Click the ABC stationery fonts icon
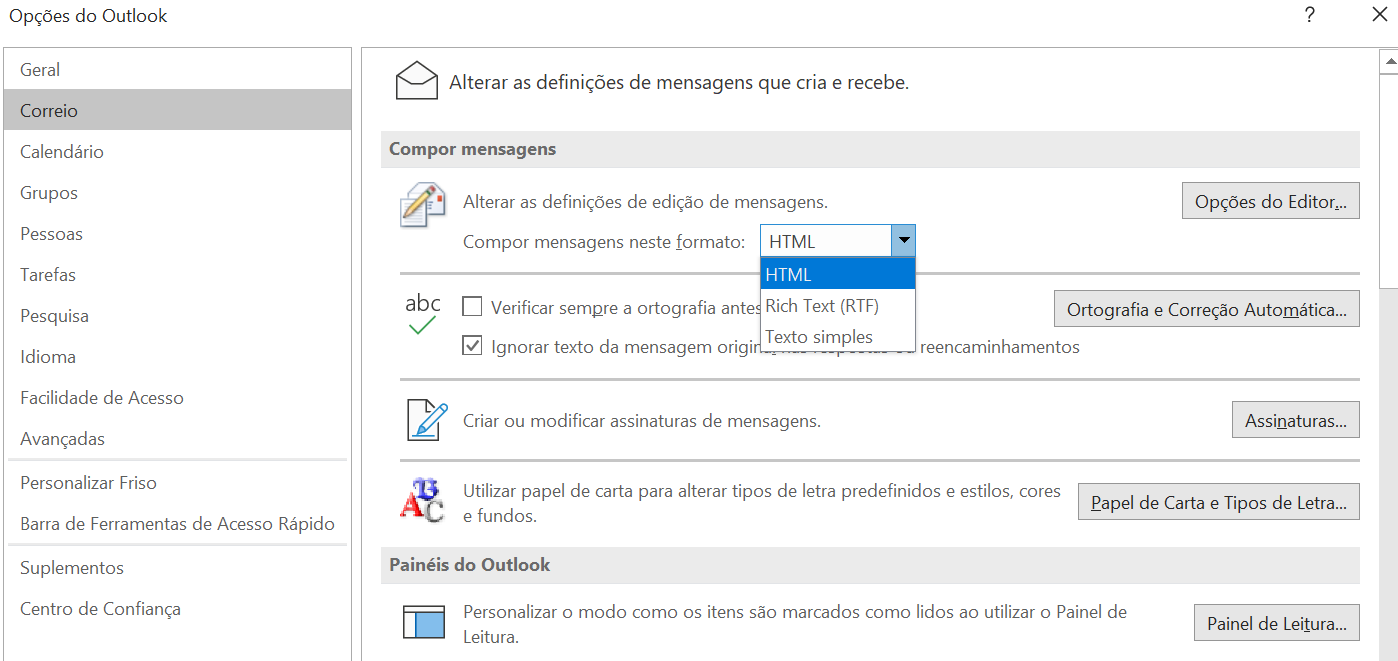 point(421,500)
